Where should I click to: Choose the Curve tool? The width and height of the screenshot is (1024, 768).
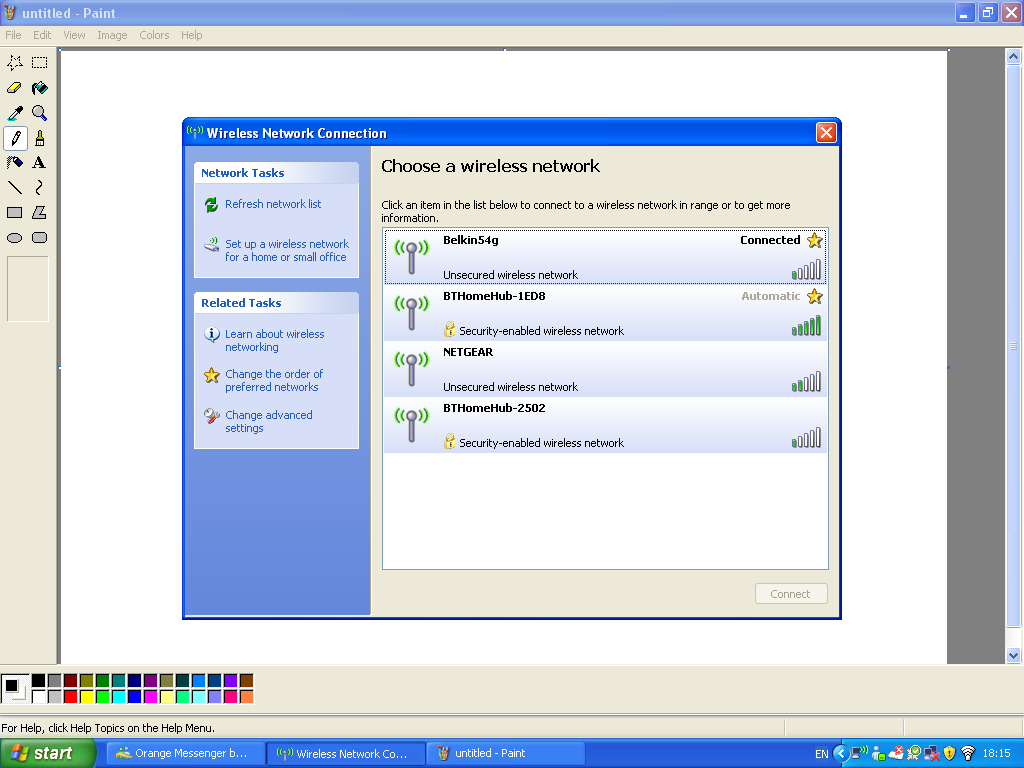[40, 187]
